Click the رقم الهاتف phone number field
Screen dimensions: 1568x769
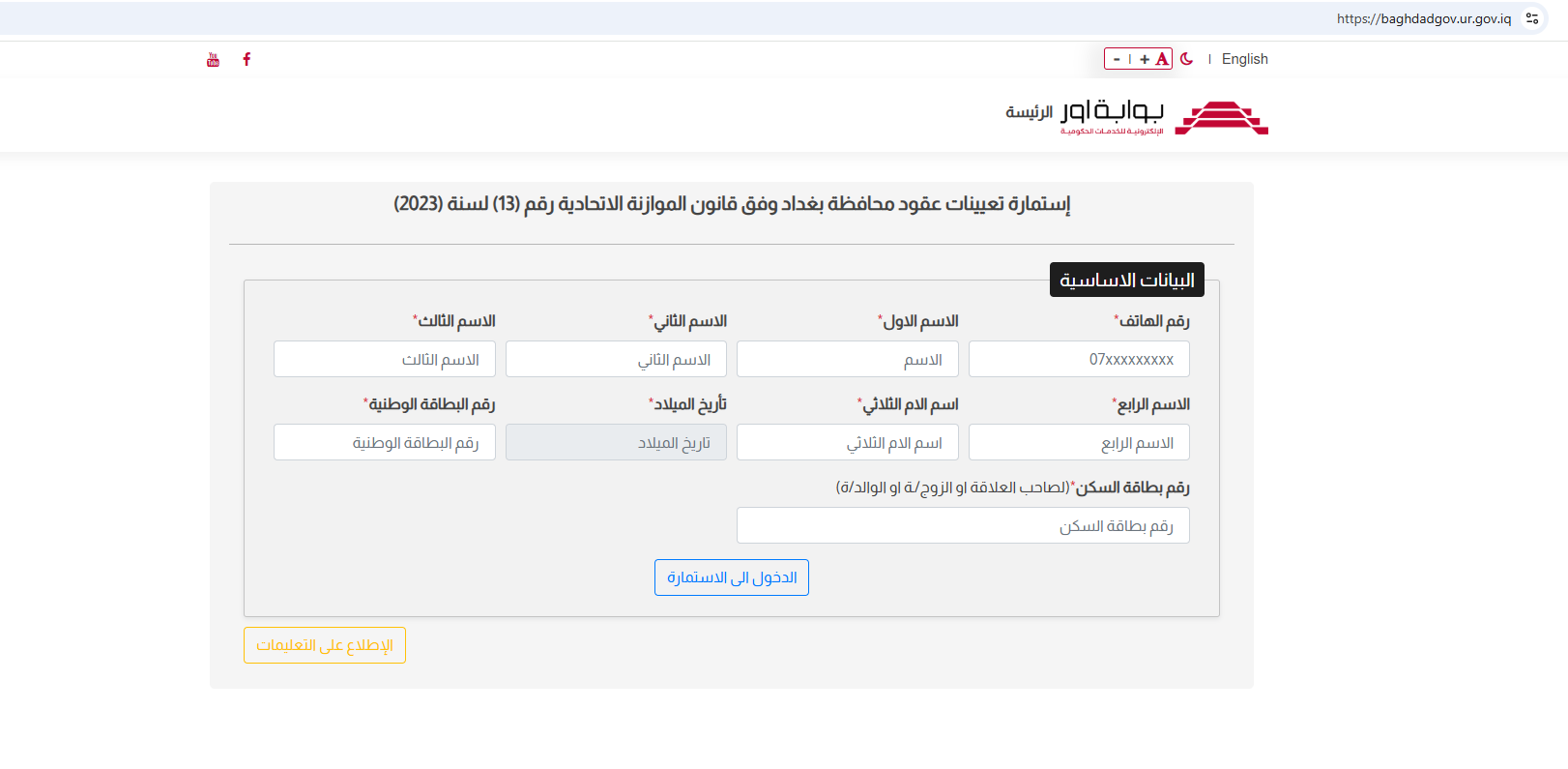pyautogui.click(x=1079, y=359)
